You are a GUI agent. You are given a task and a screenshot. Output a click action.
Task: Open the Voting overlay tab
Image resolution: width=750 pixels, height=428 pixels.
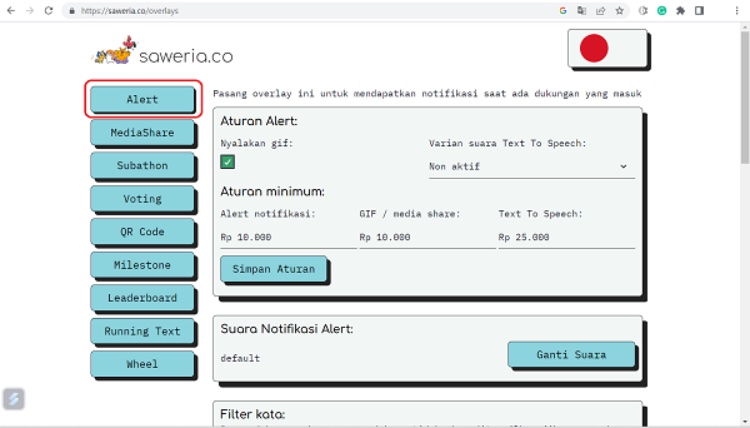coord(143,198)
